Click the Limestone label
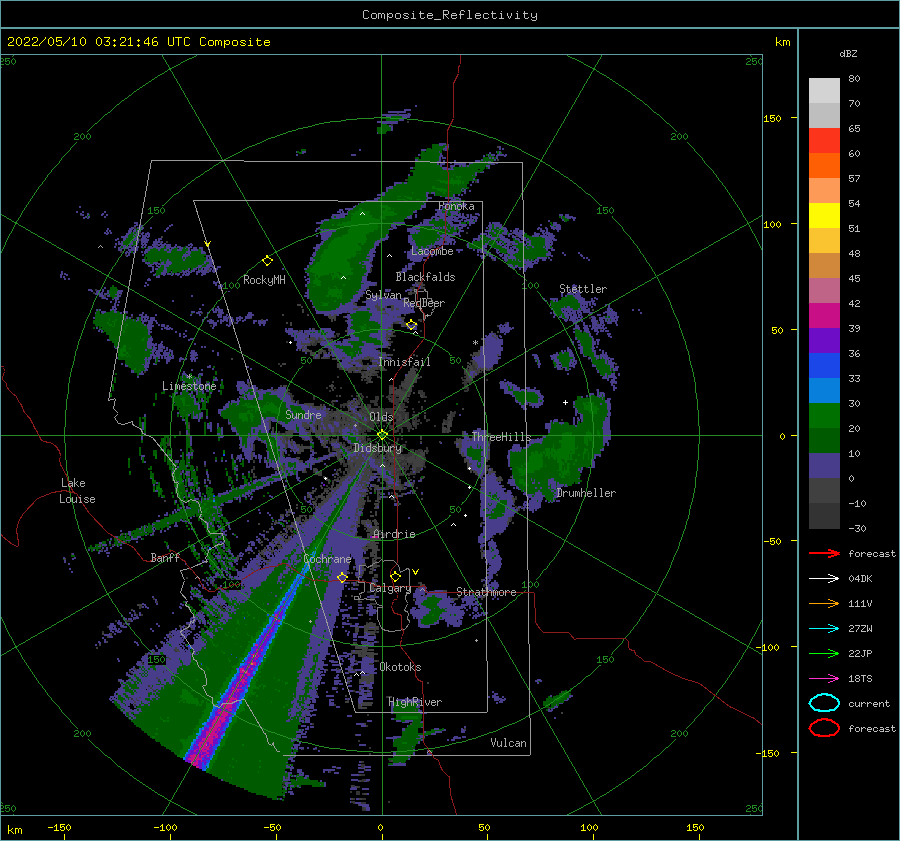This screenshot has width=900, height=841. [x=189, y=386]
